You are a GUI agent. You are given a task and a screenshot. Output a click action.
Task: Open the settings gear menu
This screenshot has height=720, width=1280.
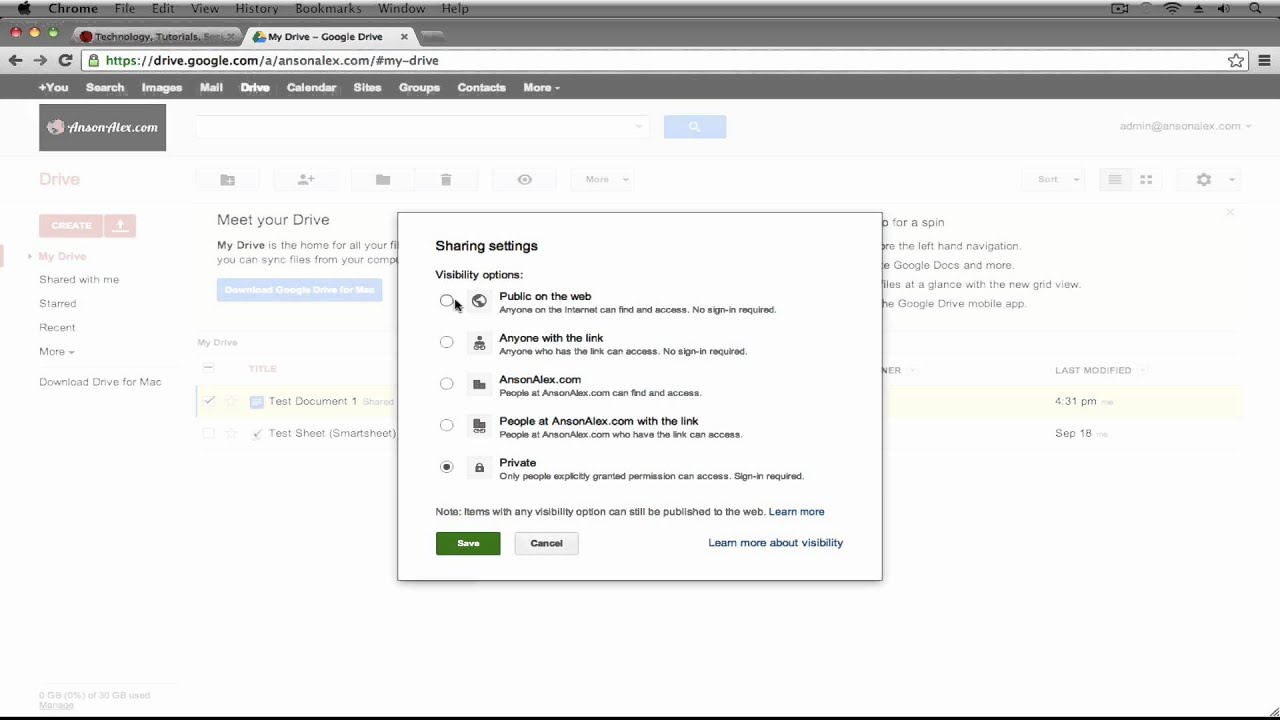(x=1203, y=179)
